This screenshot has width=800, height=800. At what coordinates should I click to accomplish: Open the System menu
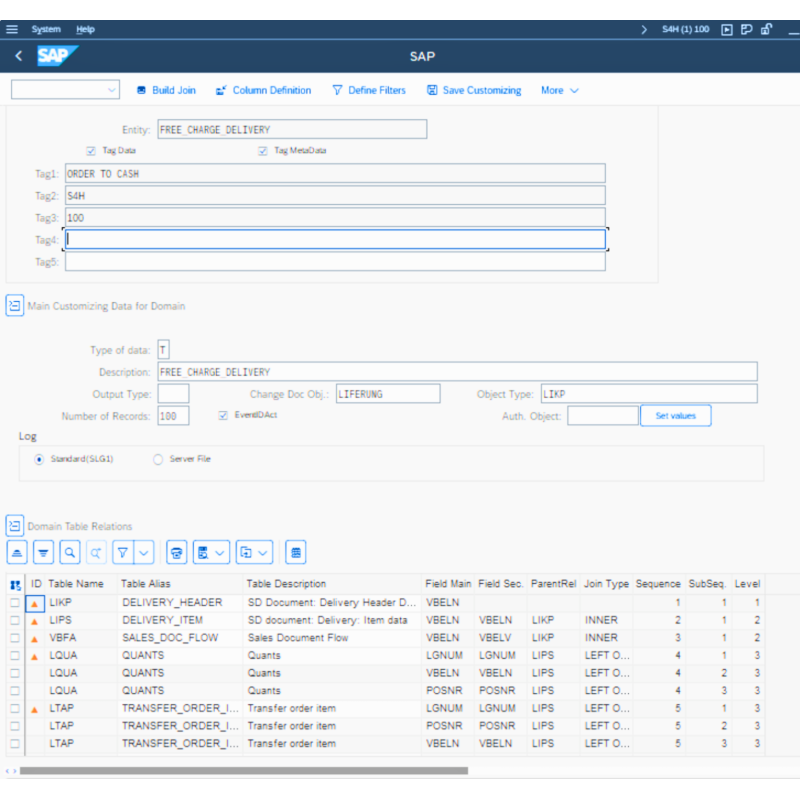pyautogui.click(x=46, y=29)
